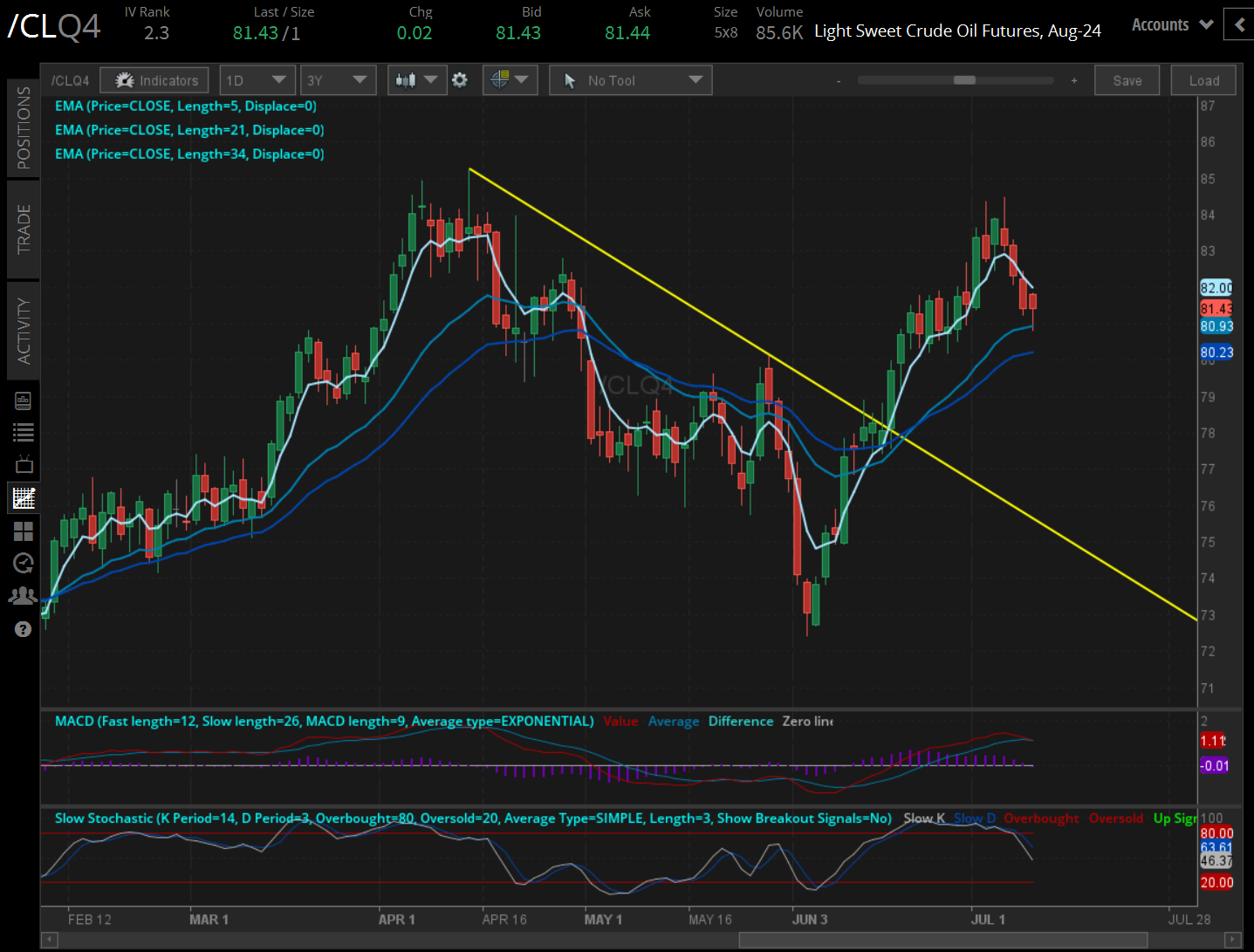Click the MACD Value legend label
Viewport: 1254px width, 952px height.
(x=620, y=722)
